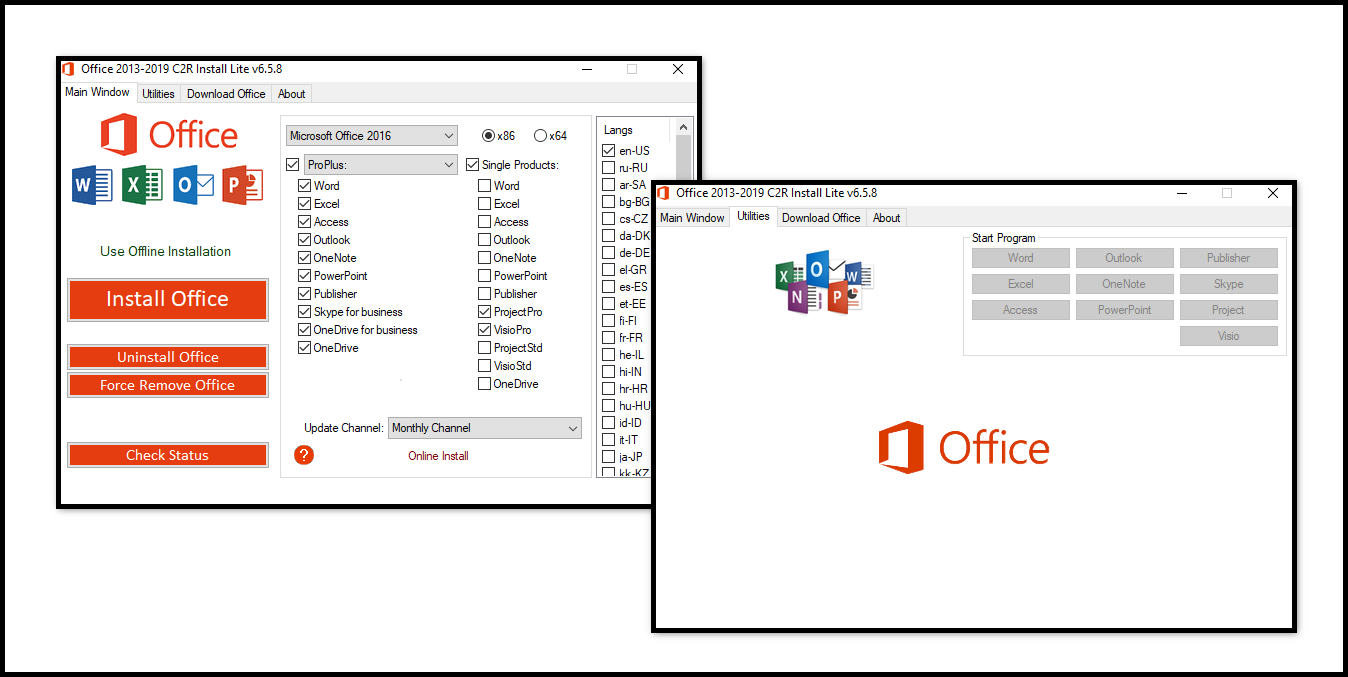Image resolution: width=1348 pixels, height=677 pixels.
Task: Toggle the Single Products checkbox
Action: 473,164
